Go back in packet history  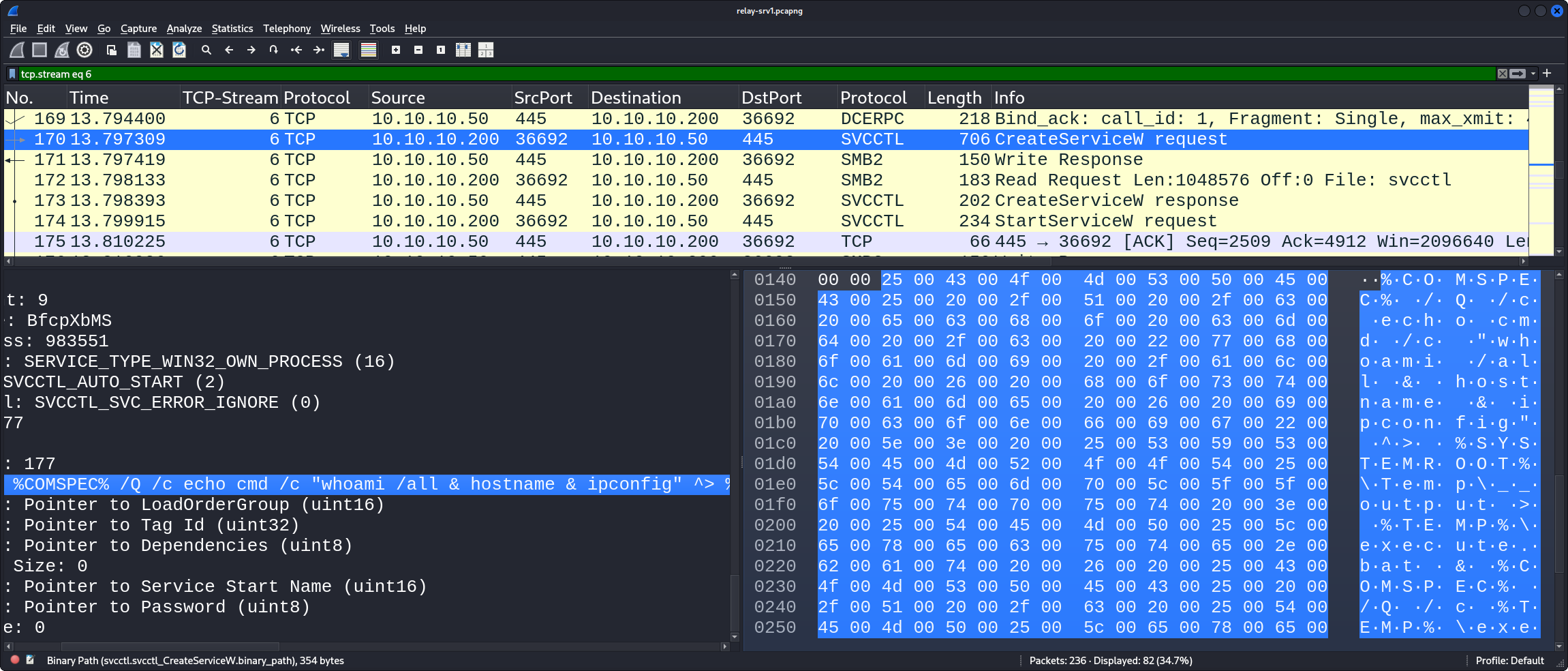click(x=229, y=50)
